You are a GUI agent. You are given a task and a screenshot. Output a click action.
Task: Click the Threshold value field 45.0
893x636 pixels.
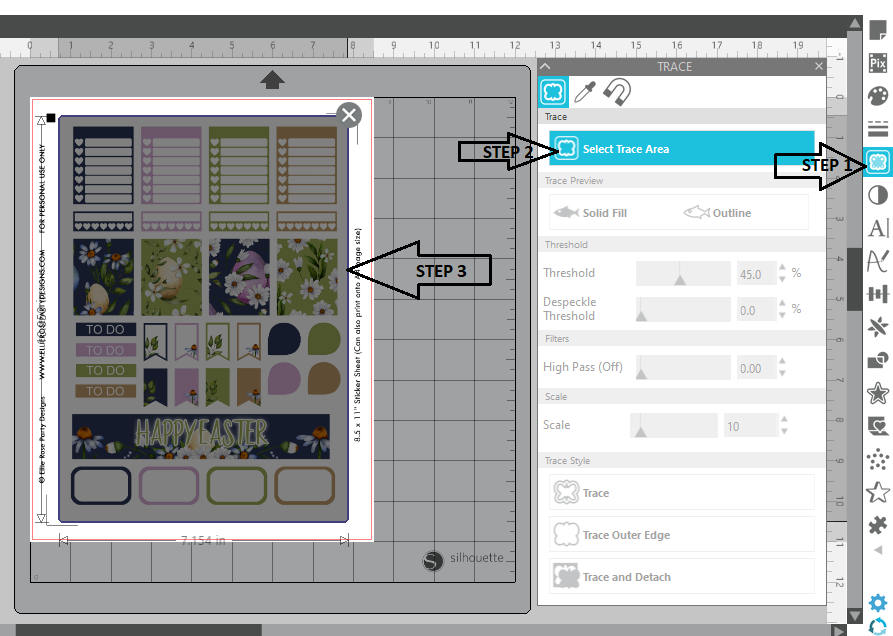click(x=756, y=274)
